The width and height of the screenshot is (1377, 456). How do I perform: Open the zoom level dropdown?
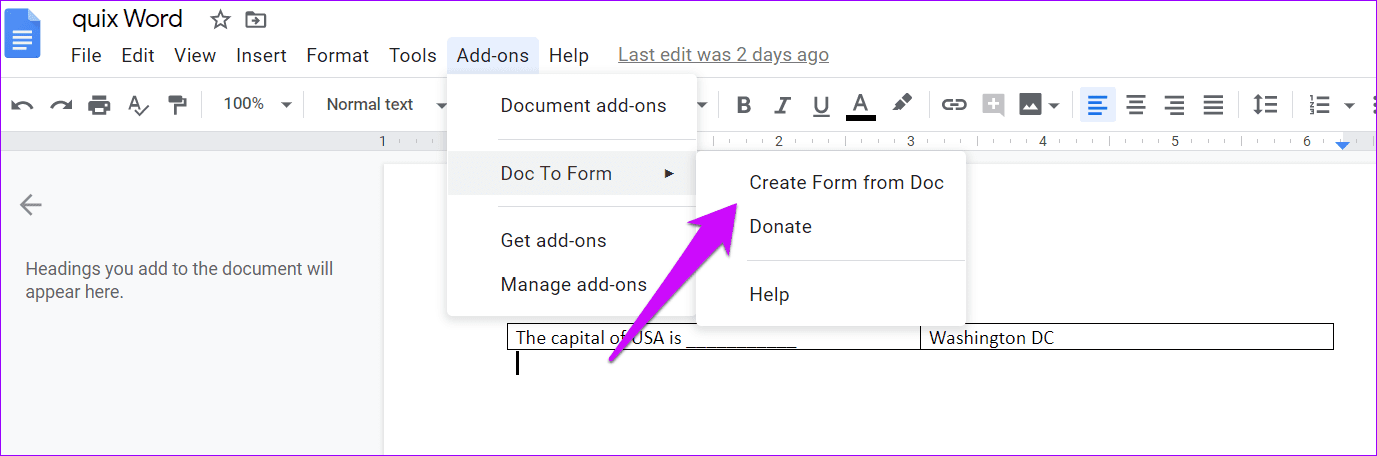pyautogui.click(x=256, y=104)
